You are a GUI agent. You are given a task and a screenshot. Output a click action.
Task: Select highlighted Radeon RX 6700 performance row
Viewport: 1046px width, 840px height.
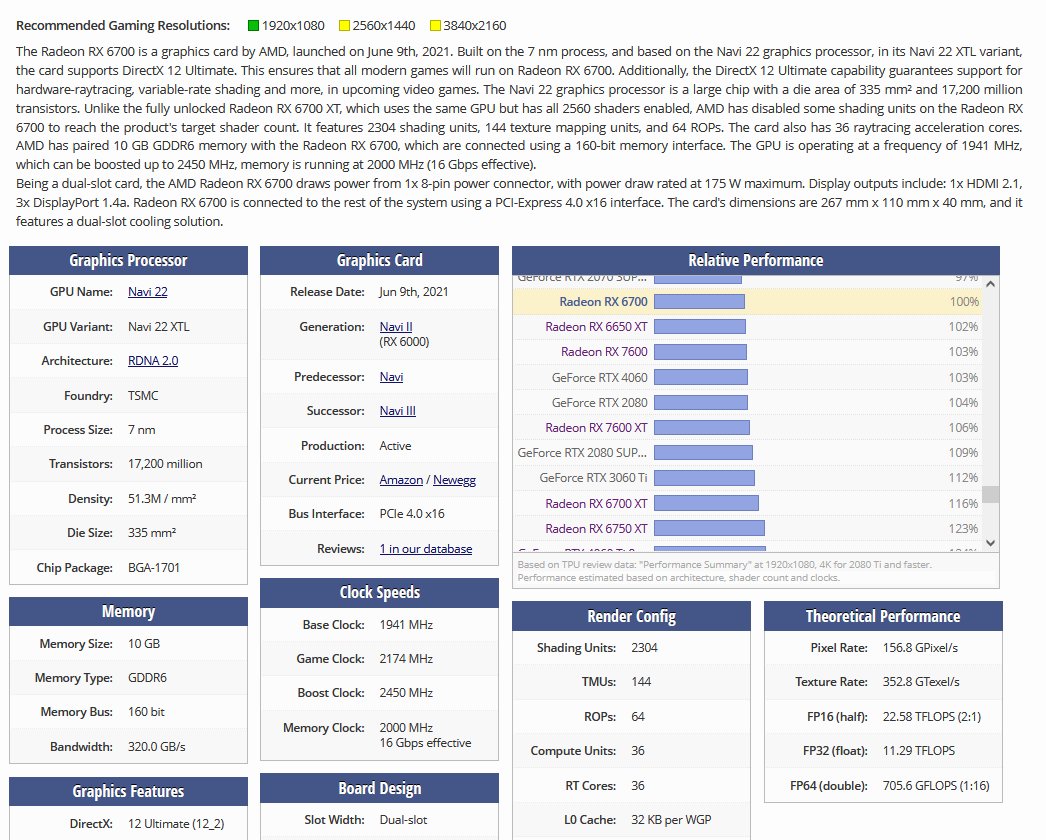tap(747, 302)
